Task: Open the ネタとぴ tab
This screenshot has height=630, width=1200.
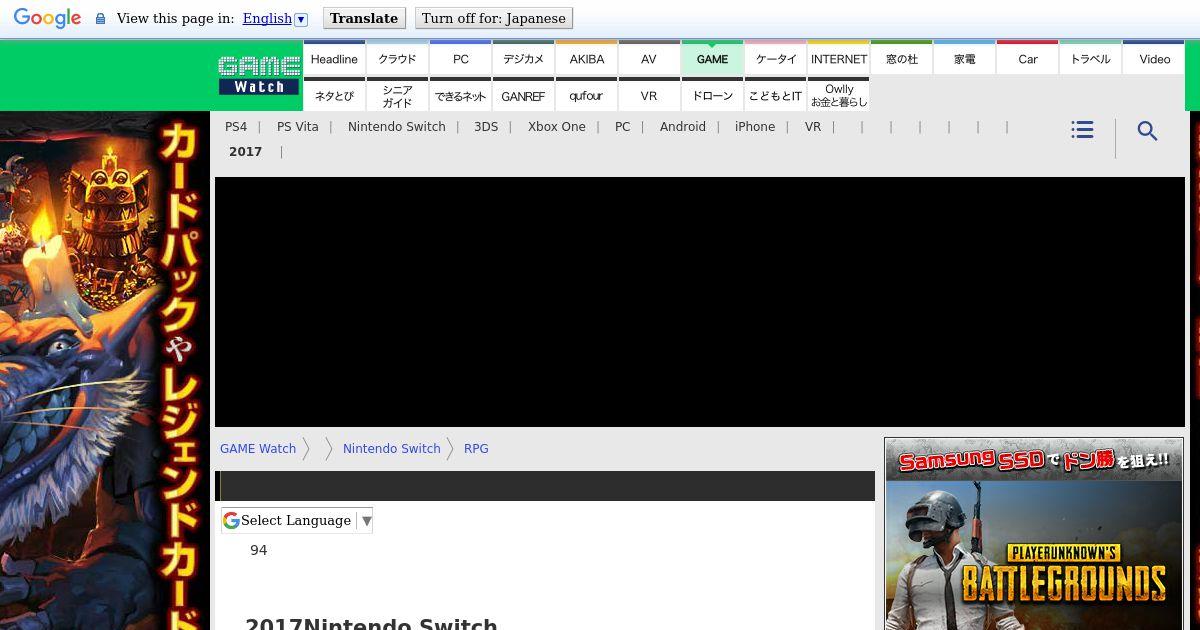Action: click(x=334, y=96)
